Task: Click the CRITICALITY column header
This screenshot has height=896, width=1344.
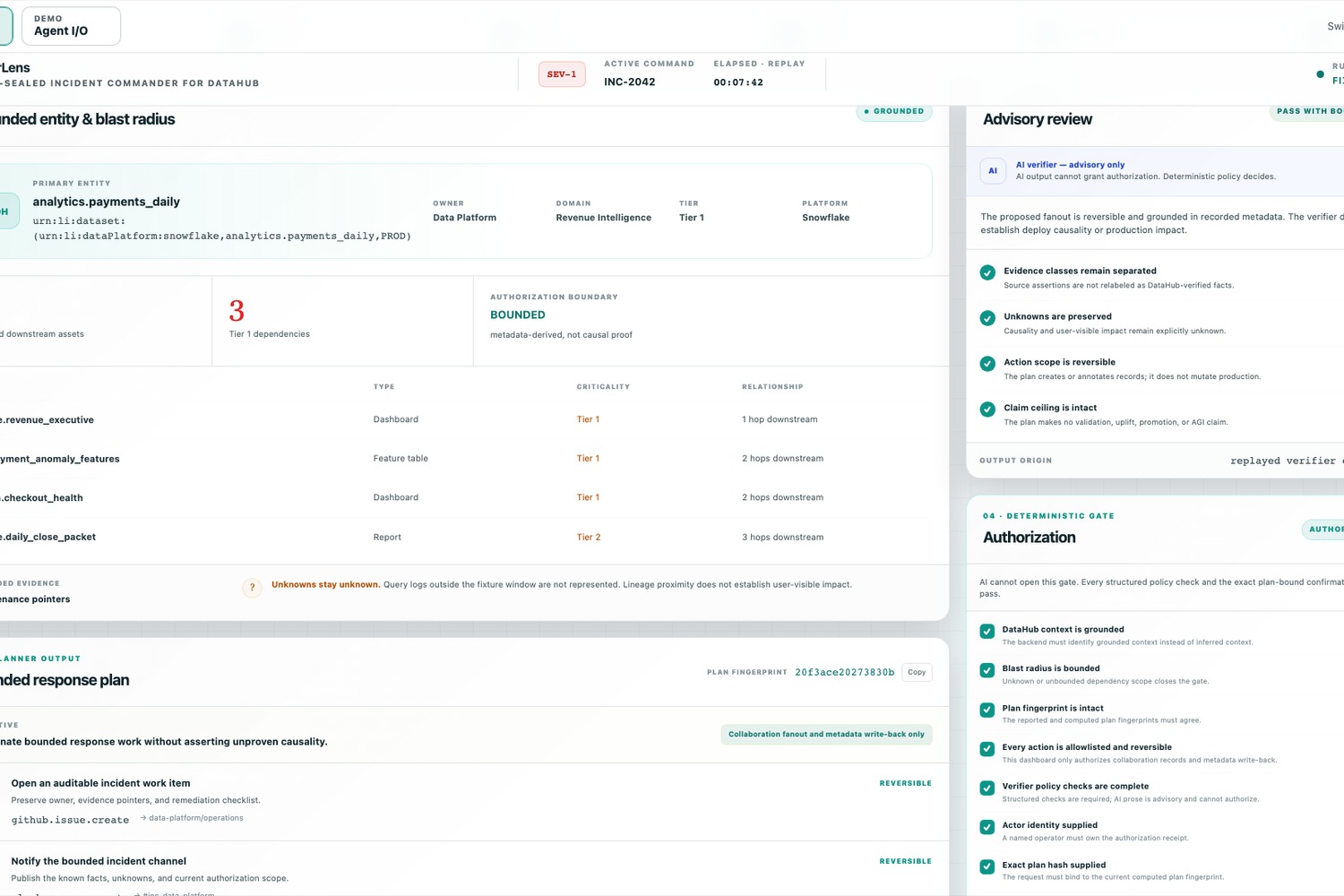Action: pyautogui.click(x=603, y=387)
